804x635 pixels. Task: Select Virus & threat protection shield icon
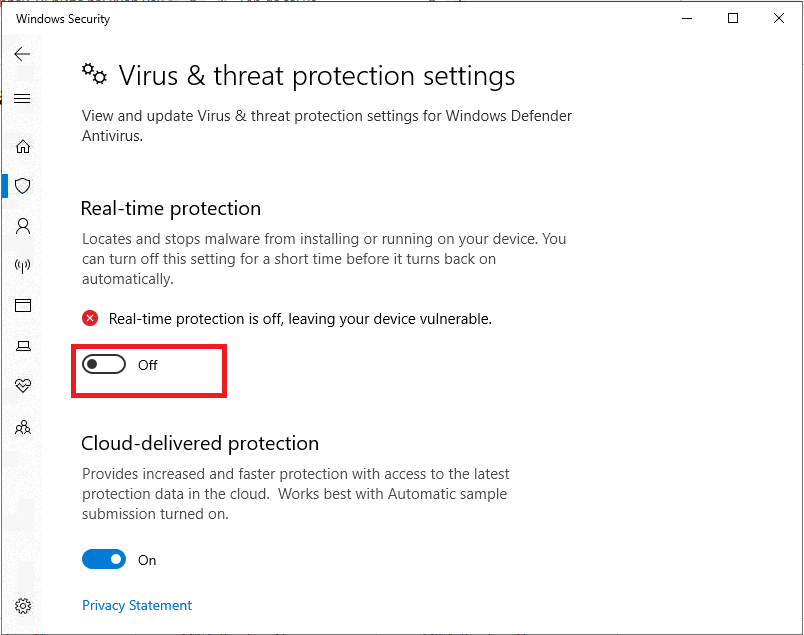coord(23,186)
